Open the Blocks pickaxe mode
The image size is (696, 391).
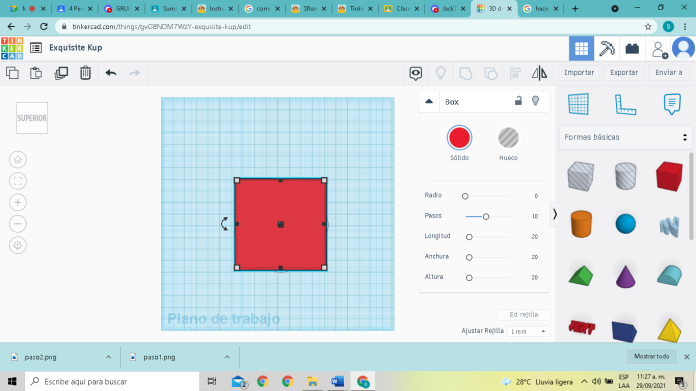click(x=607, y=48)
